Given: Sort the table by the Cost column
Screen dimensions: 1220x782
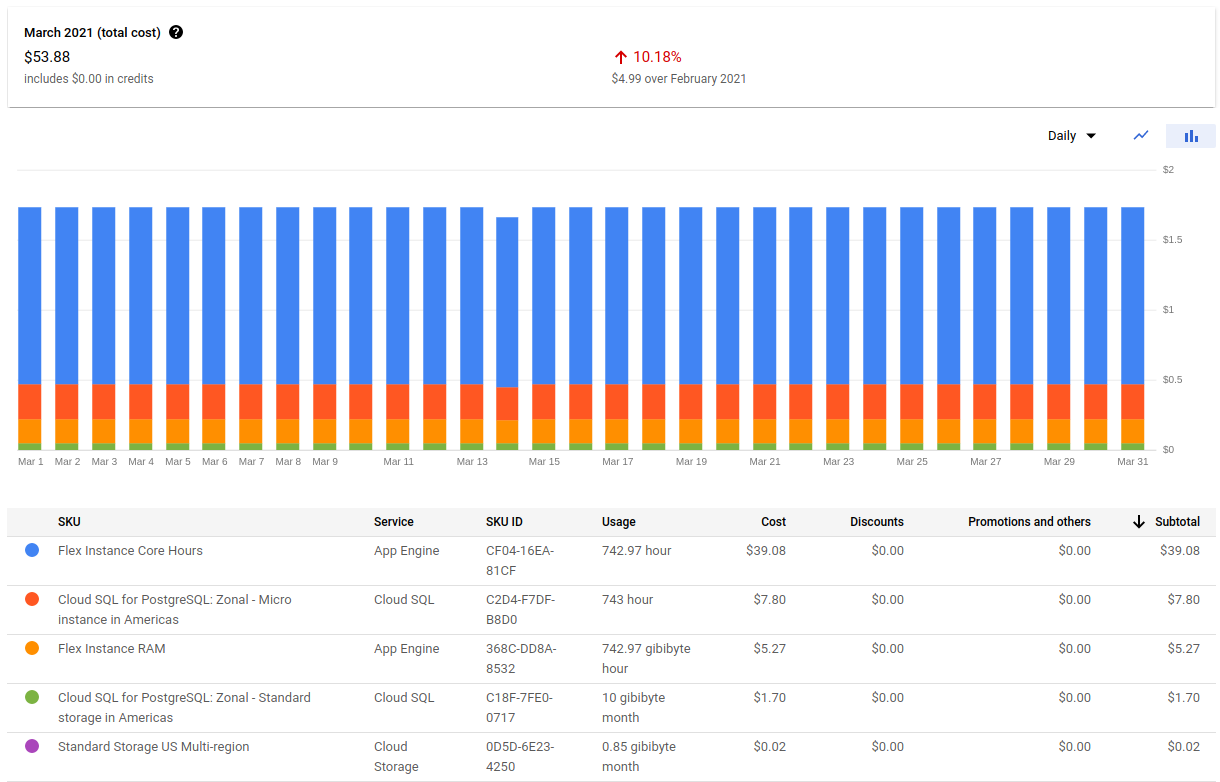Looking at the screenshot, I should (773, 521).
